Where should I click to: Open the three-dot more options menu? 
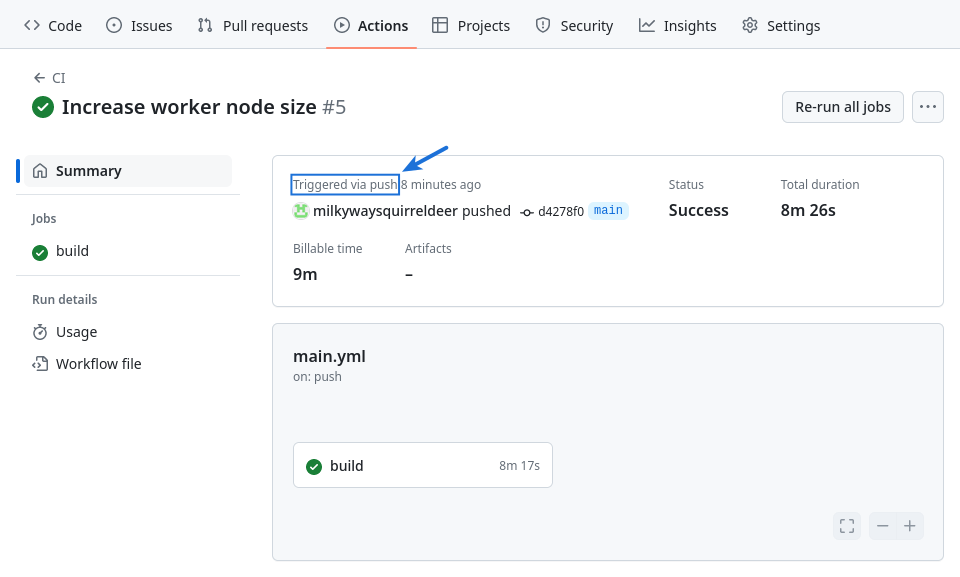928,107
